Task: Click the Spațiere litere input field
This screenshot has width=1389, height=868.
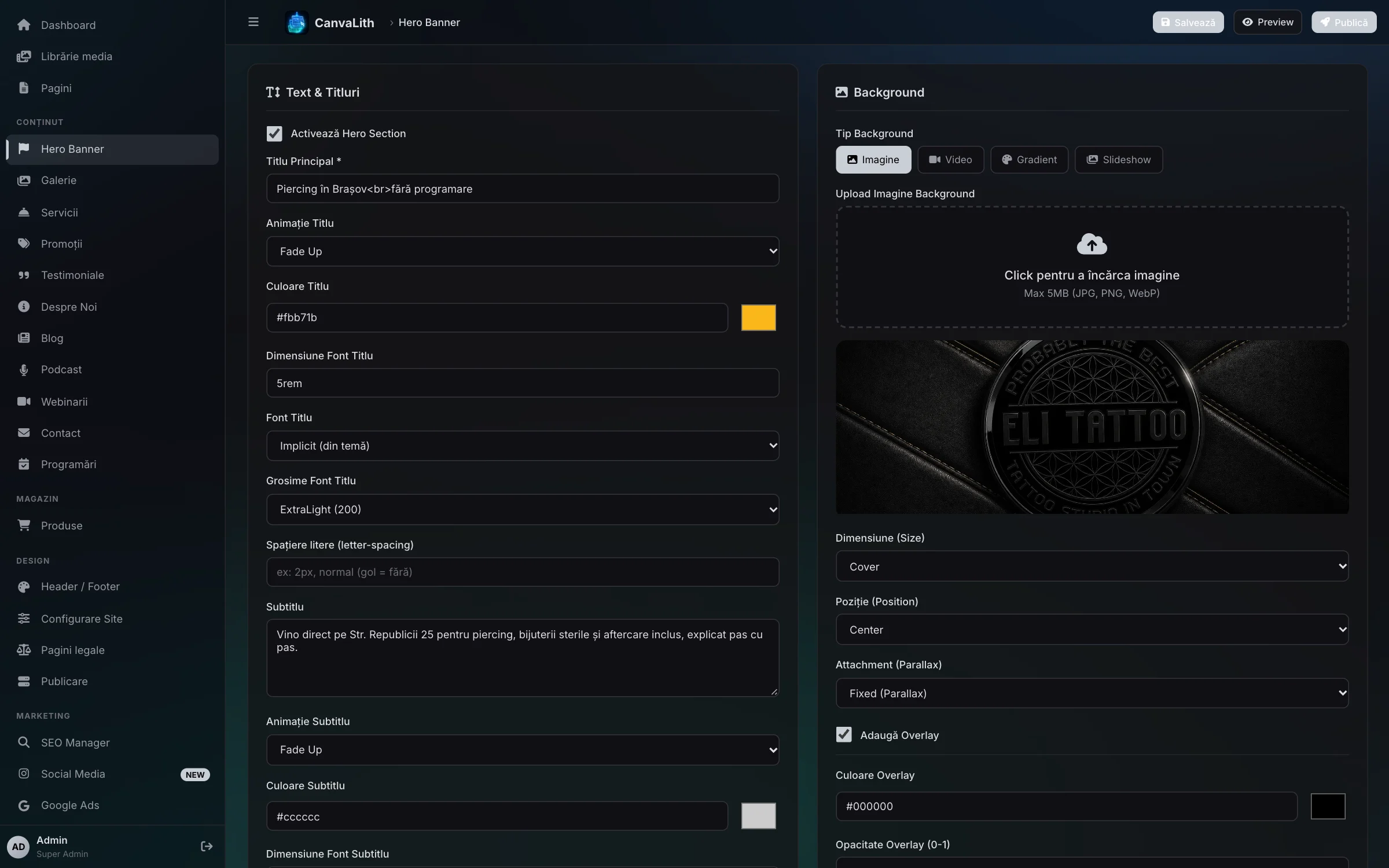Action: coord(523,572)
